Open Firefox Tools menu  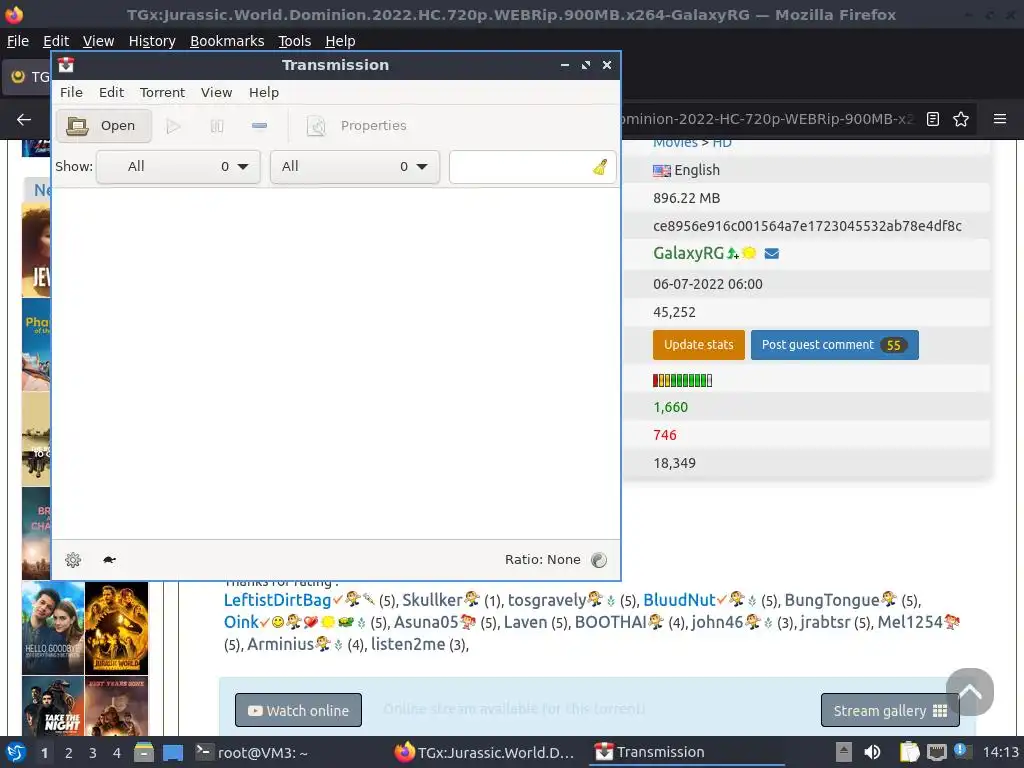click(x=295, y=41)
